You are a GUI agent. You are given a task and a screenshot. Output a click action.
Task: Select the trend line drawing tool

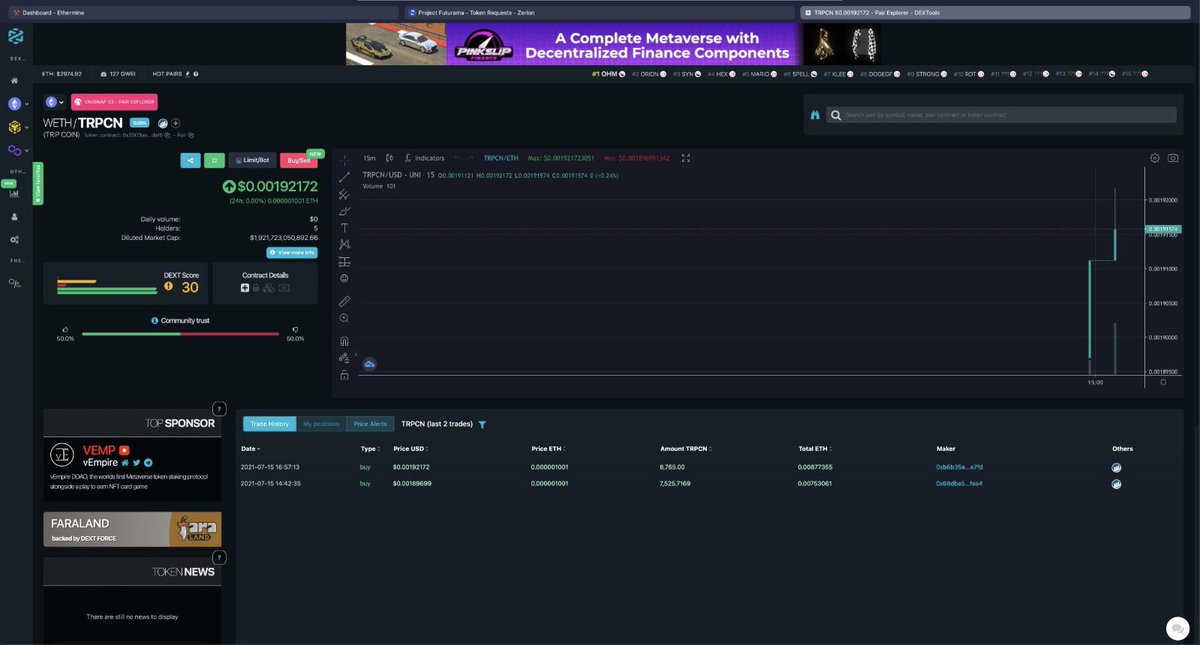344,177
